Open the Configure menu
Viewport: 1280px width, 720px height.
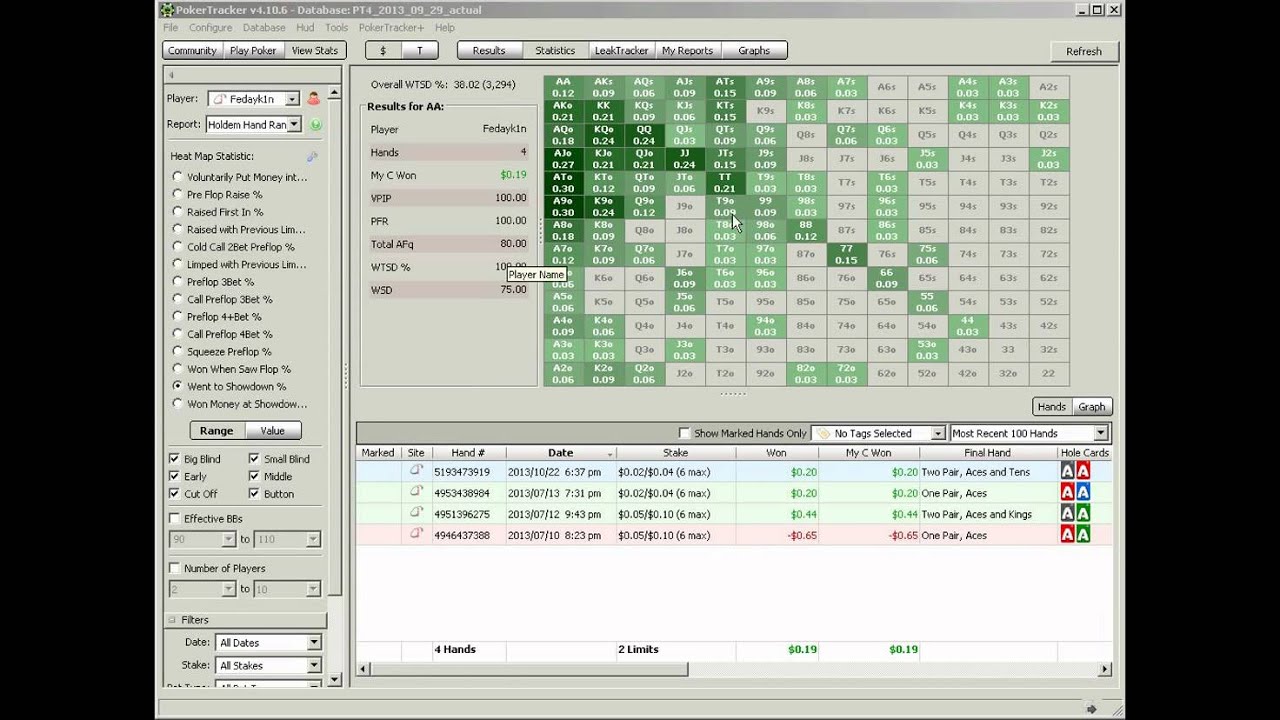(210, 28)
